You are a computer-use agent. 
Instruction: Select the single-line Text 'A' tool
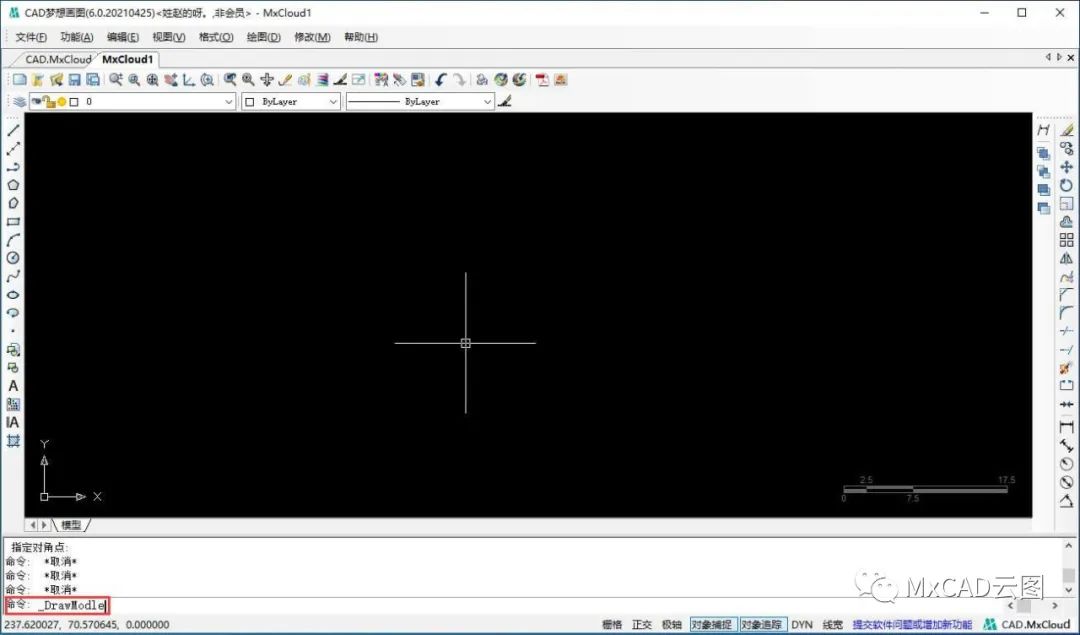click(13, 386)
